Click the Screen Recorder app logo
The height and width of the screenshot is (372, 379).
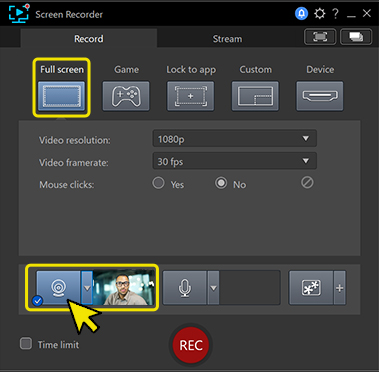(x=18, y=13)
